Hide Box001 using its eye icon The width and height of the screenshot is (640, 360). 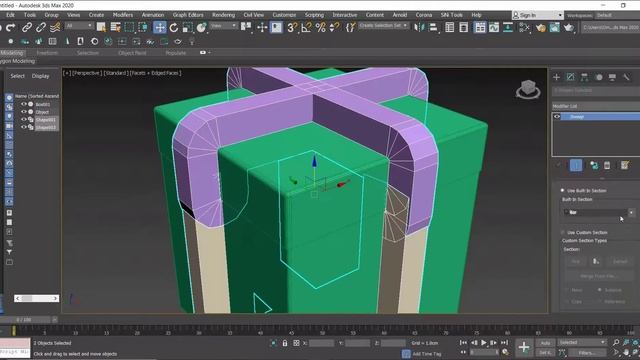[24, 104]
